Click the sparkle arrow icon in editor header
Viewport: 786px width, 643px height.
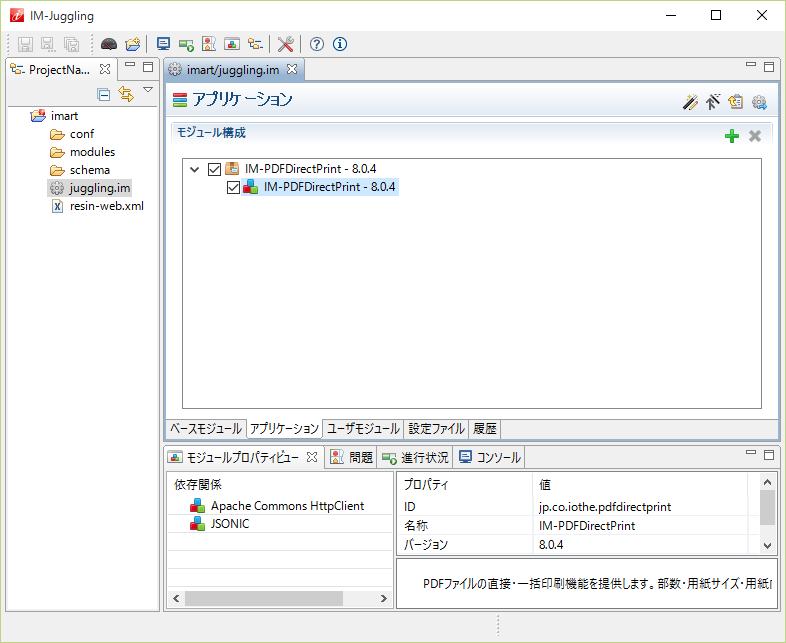pos(713,102)
